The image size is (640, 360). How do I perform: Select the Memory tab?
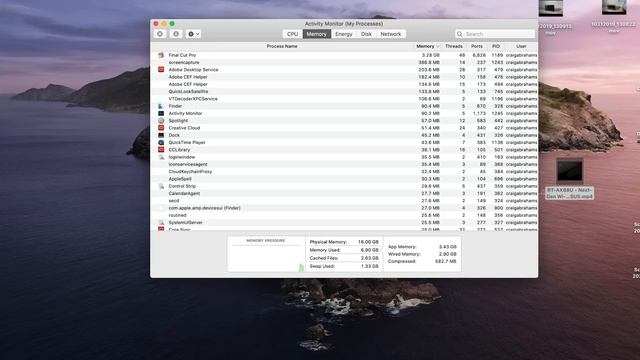click(x=317, y=34)
